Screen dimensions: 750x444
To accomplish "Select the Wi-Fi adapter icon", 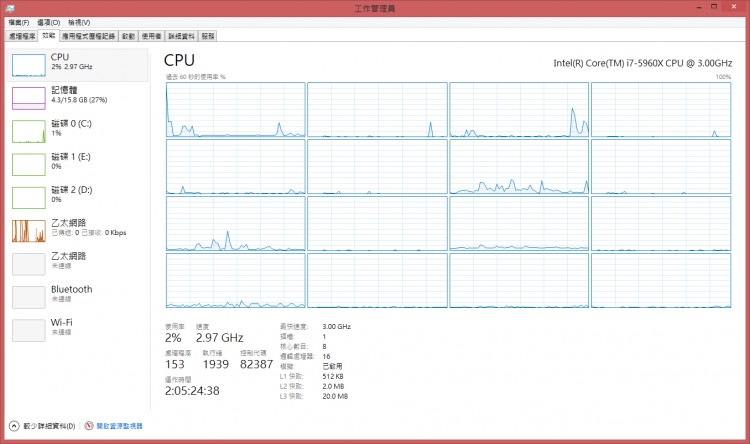I will click(x=28, y=329).
